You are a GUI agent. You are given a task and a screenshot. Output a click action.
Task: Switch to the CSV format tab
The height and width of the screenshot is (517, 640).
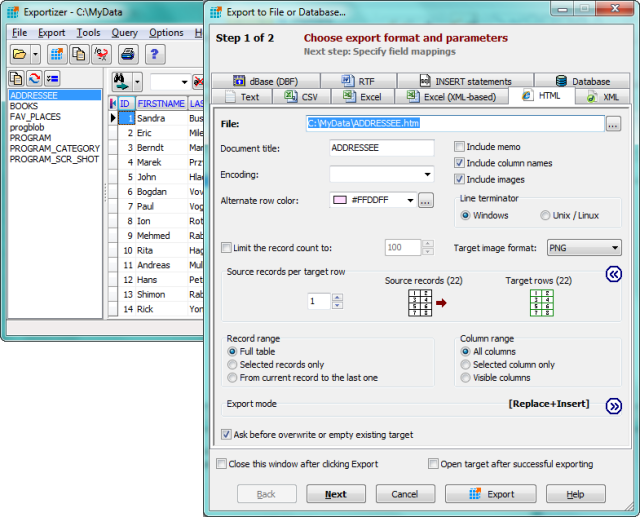click(x=303, y=97)
